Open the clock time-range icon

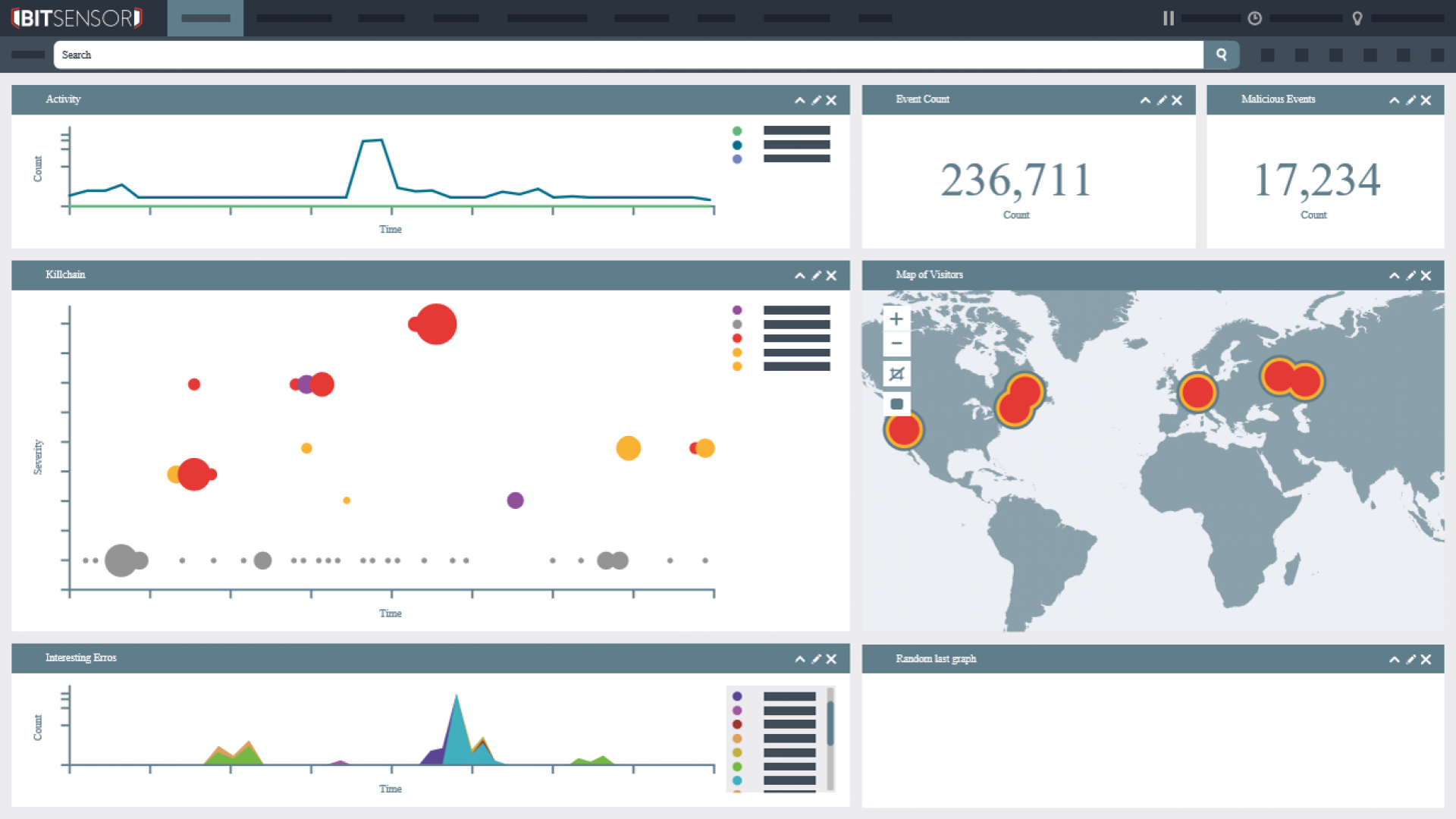[x=1255, y=18]
